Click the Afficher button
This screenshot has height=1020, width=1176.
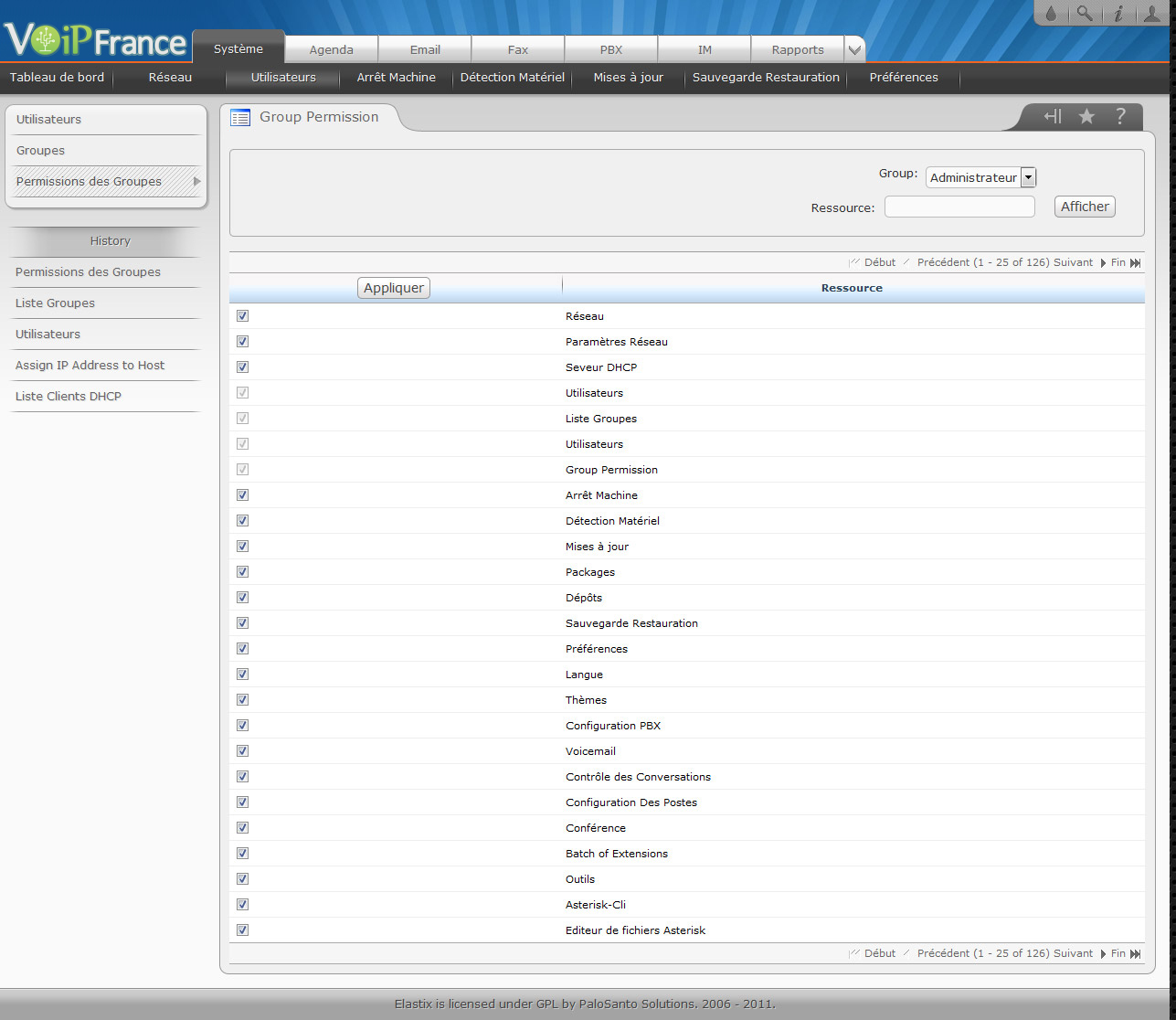point(1085,207)
